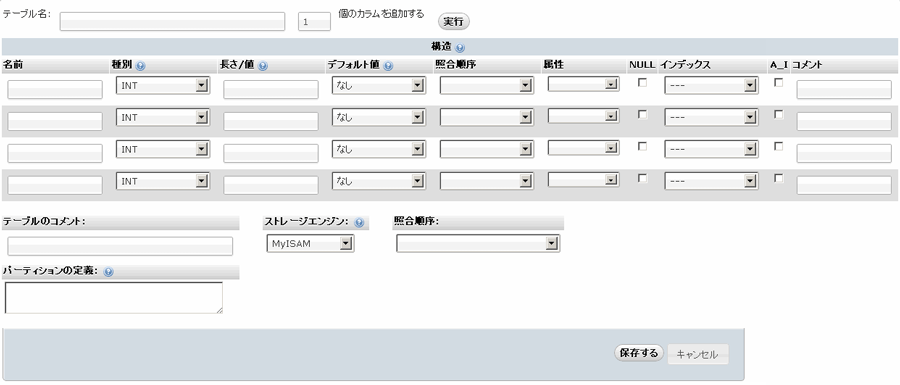Click the インデックス column header

[x=685, y=65]
